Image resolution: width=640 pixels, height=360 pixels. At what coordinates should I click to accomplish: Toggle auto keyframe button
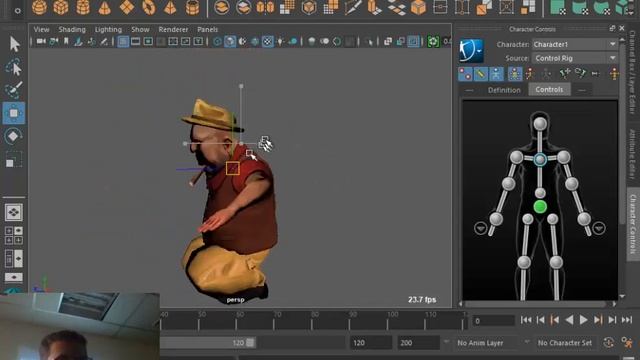pyautogui.click(x=608, y=342)
